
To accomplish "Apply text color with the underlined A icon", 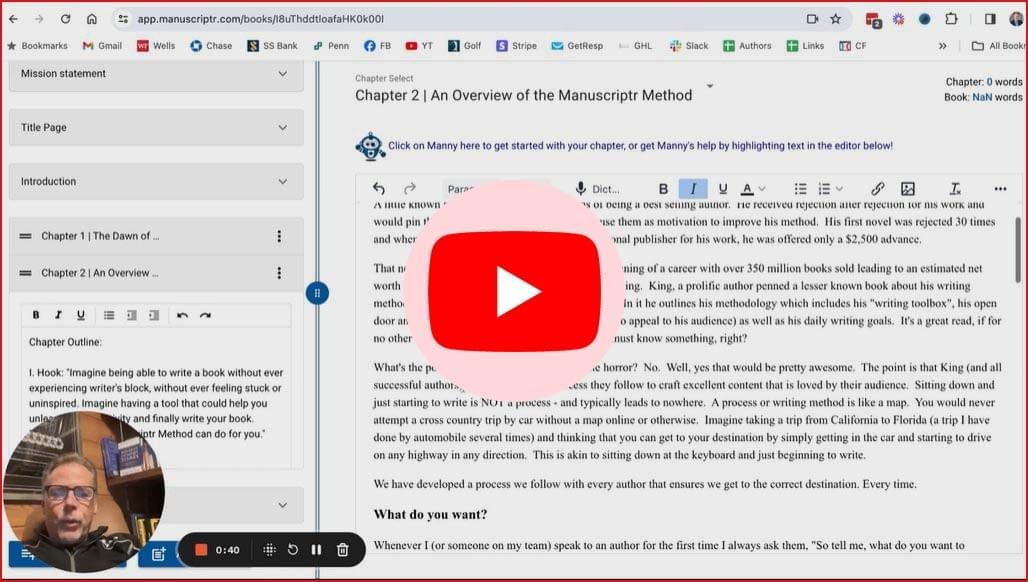I will (747, 189).
